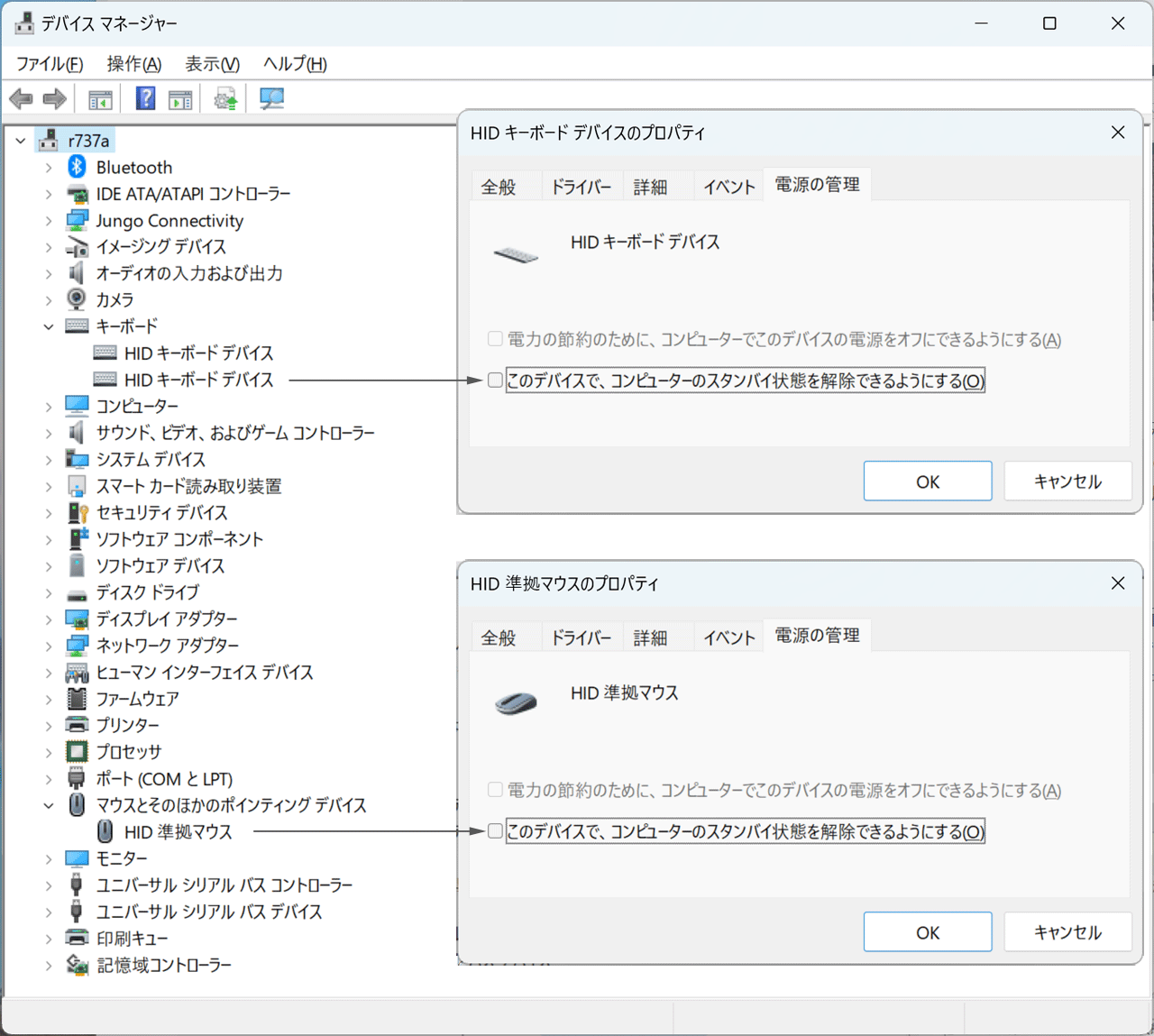This screenshot has height=1036, width=1154.
Task: Click the ディスプレイ アダプター icon
Action: point(78,619)
